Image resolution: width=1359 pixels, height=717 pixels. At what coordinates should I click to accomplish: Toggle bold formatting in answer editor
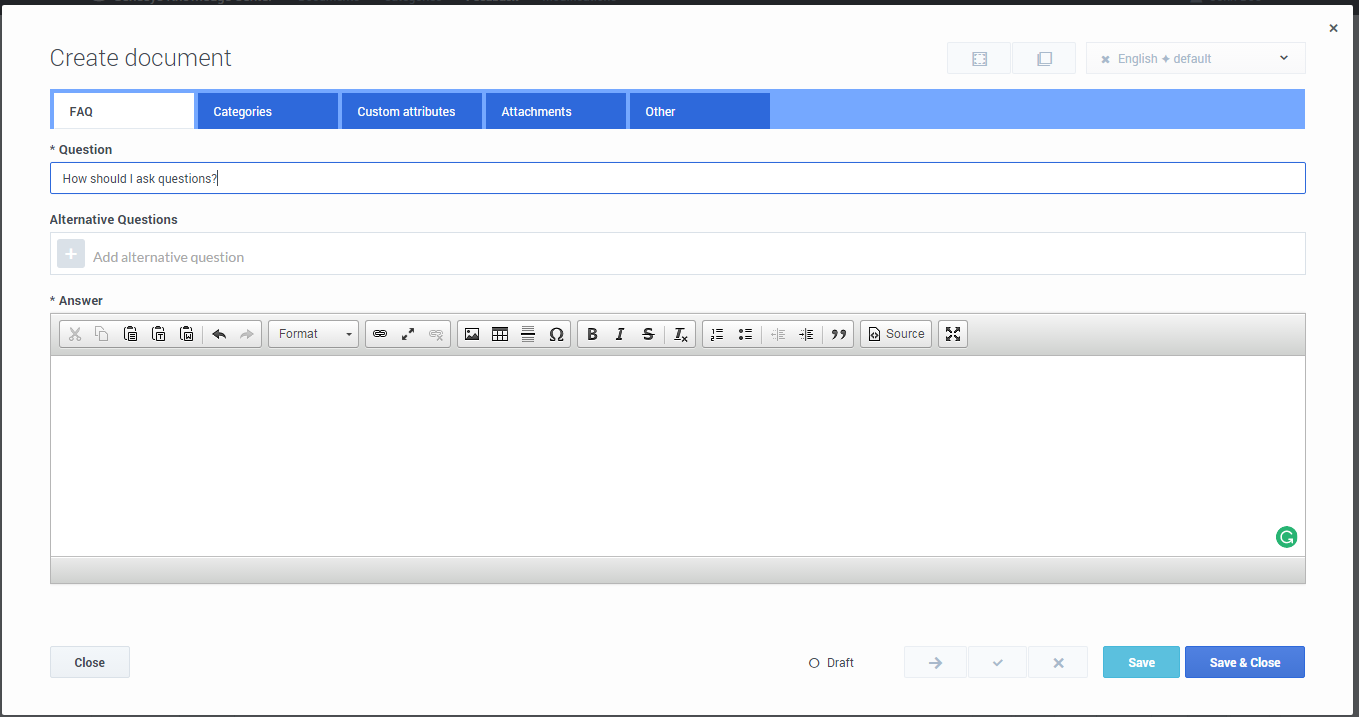point(592,334)
